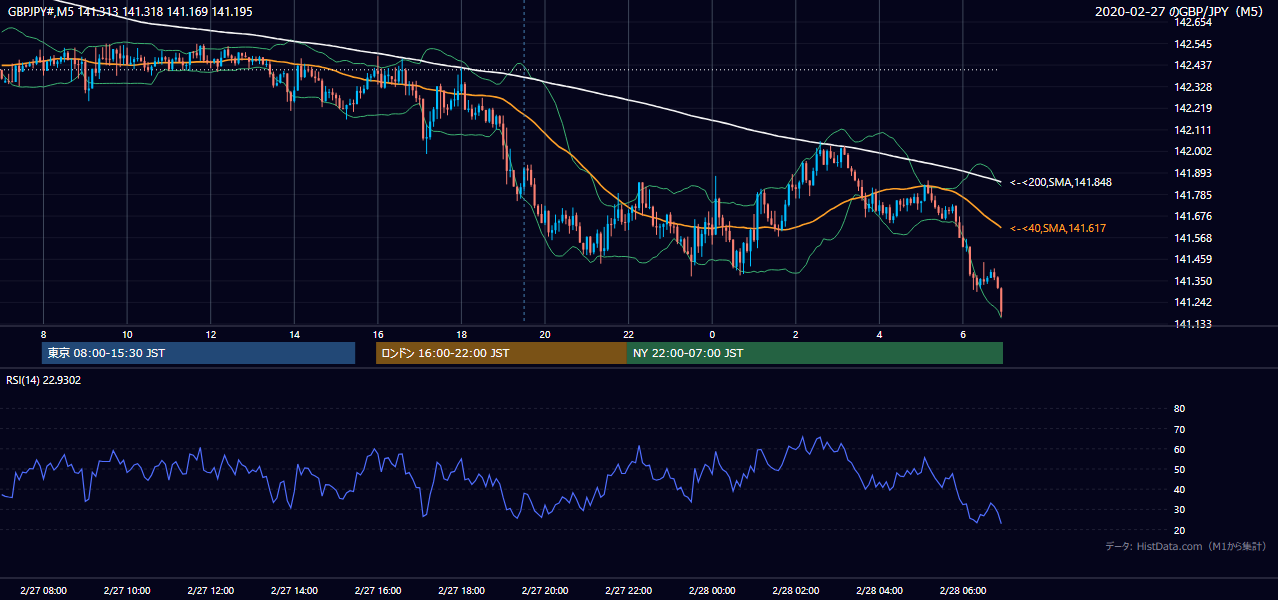The height and width of the screenshot is (600, 1278).
Task: Click the 2/27 12:00 date label
Action: (x=211, y=591)
